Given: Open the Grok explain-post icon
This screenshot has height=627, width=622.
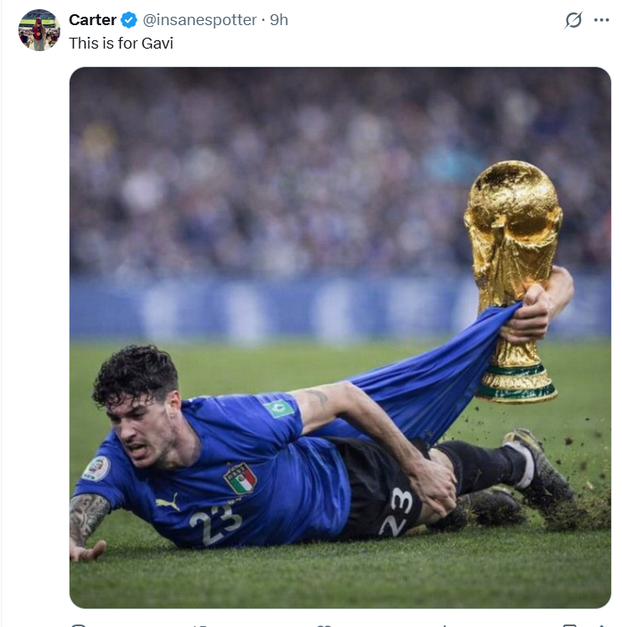Looking at the screenshot, I should click(573, 20).
